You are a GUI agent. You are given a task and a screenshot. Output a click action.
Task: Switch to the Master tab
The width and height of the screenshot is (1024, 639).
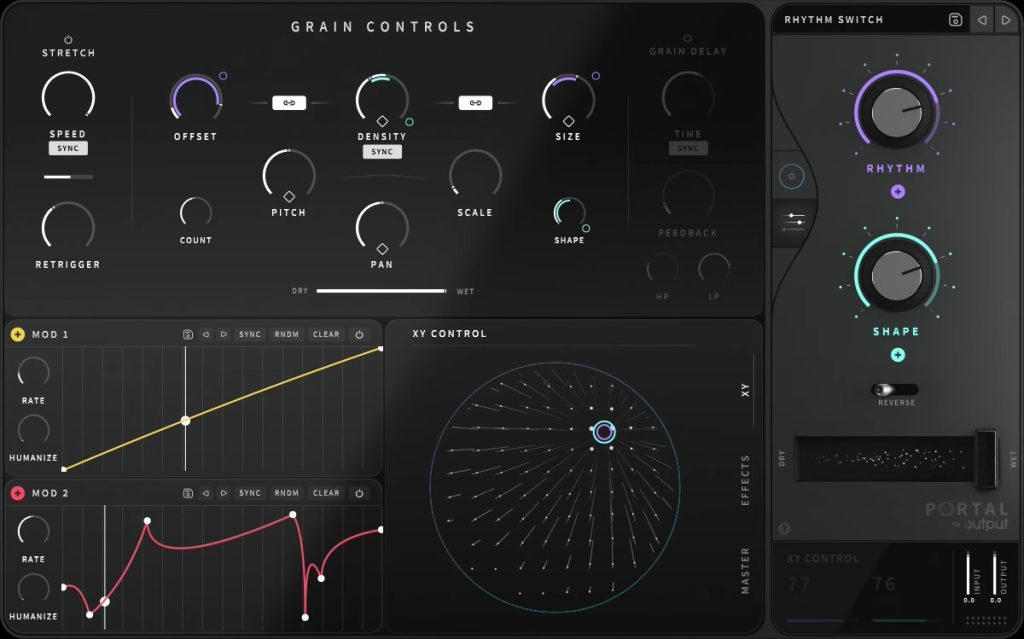pyautogui.click(x=745, y=571)
